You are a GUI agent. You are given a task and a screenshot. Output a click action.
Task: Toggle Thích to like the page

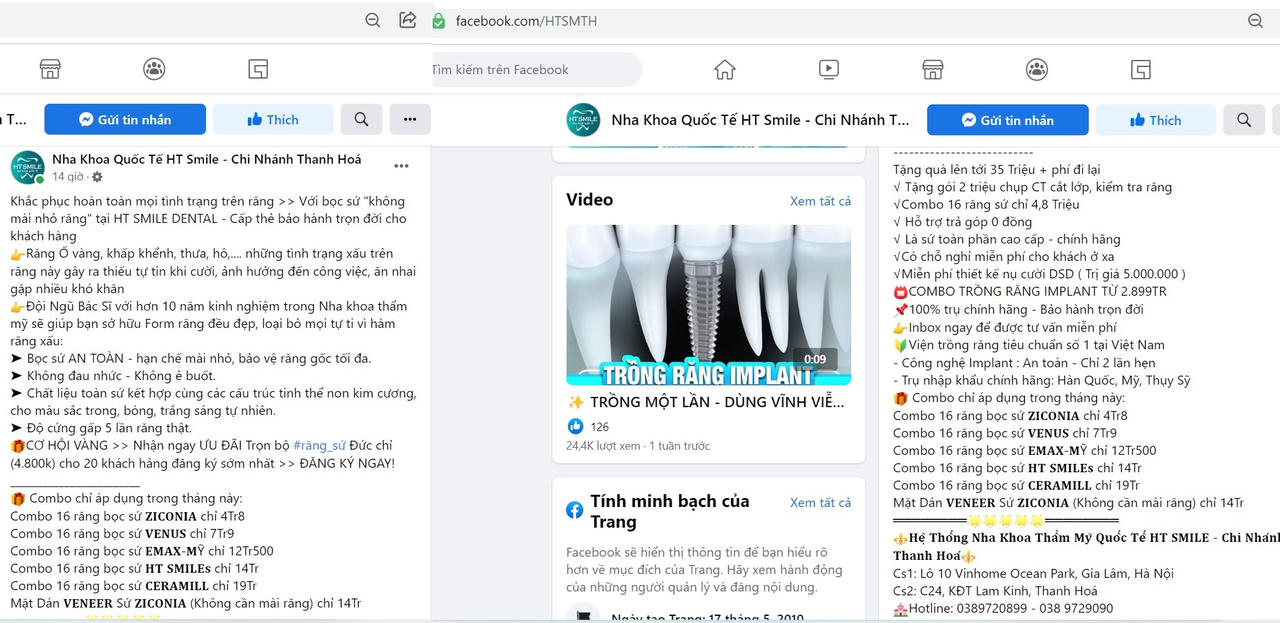[273, 119]
